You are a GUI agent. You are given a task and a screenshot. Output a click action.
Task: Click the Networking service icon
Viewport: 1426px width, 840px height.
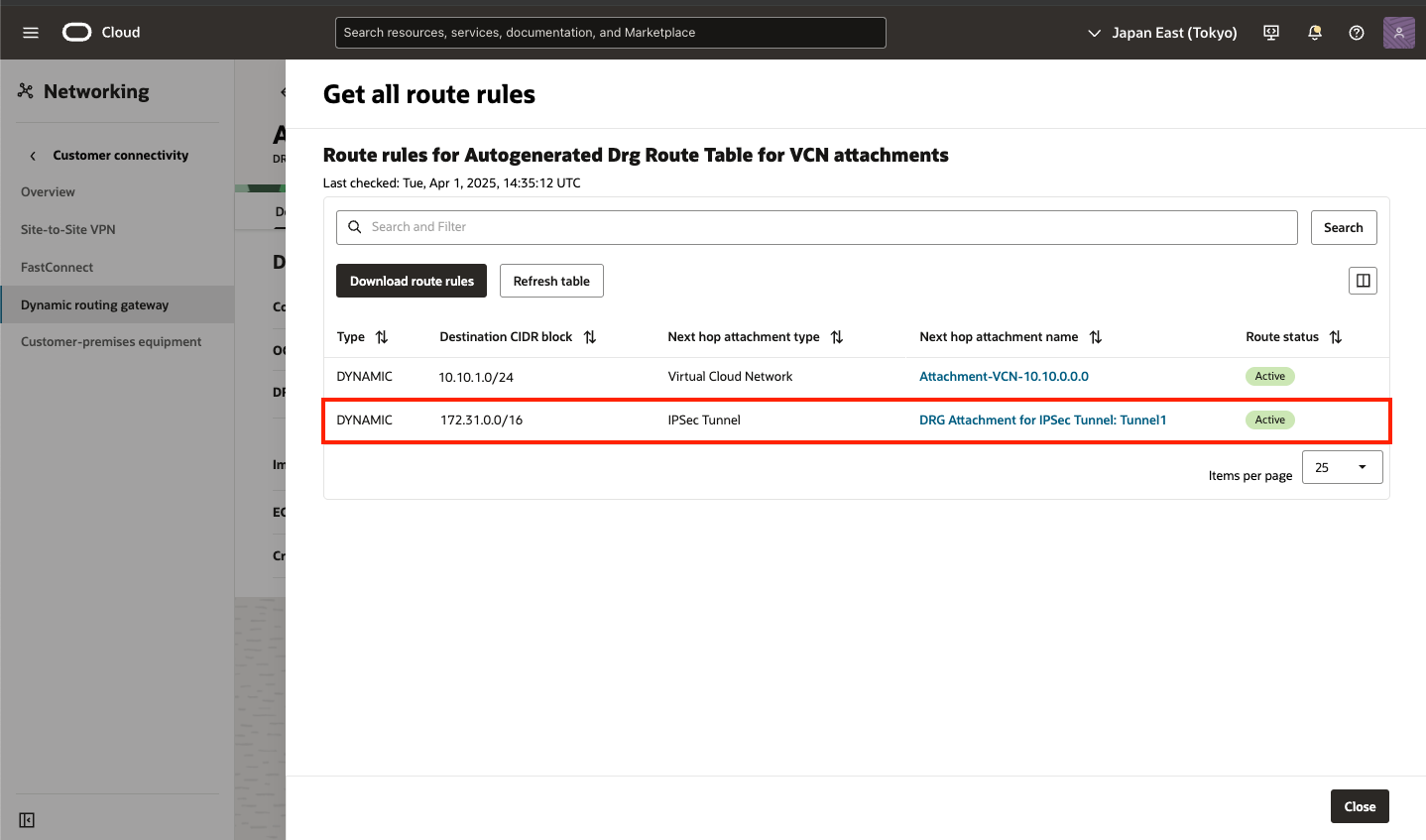coord(26,91)
